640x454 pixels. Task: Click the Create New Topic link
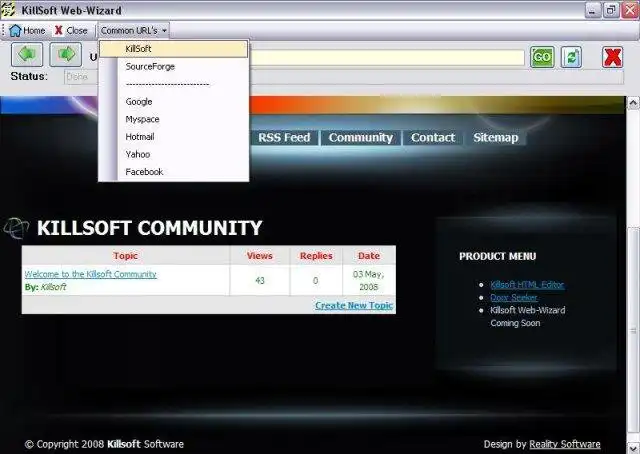(354, 305)
